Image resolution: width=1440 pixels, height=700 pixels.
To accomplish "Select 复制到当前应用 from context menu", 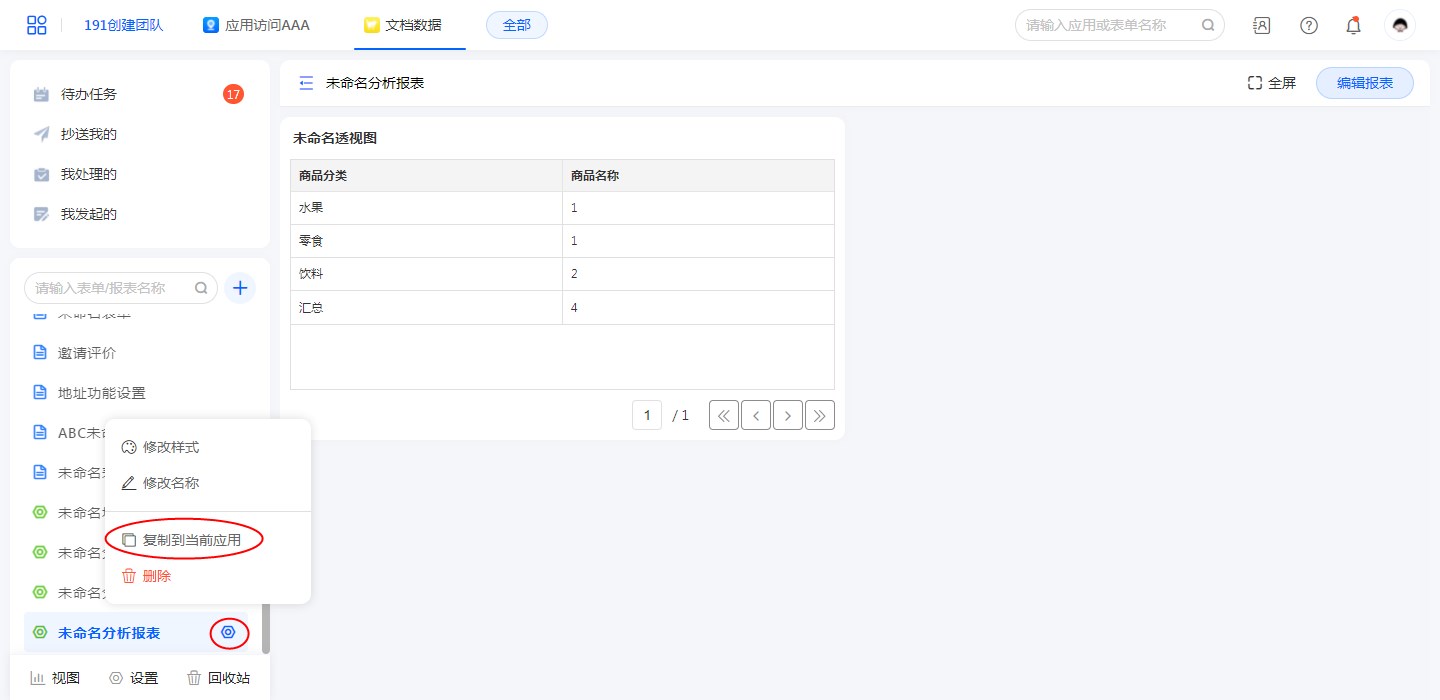I will [191, 540].
